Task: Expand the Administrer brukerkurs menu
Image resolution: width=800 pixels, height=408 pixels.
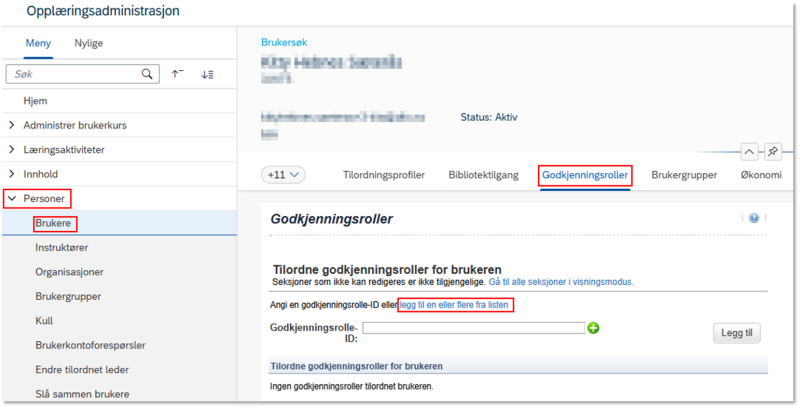Action: click(12, 125)
